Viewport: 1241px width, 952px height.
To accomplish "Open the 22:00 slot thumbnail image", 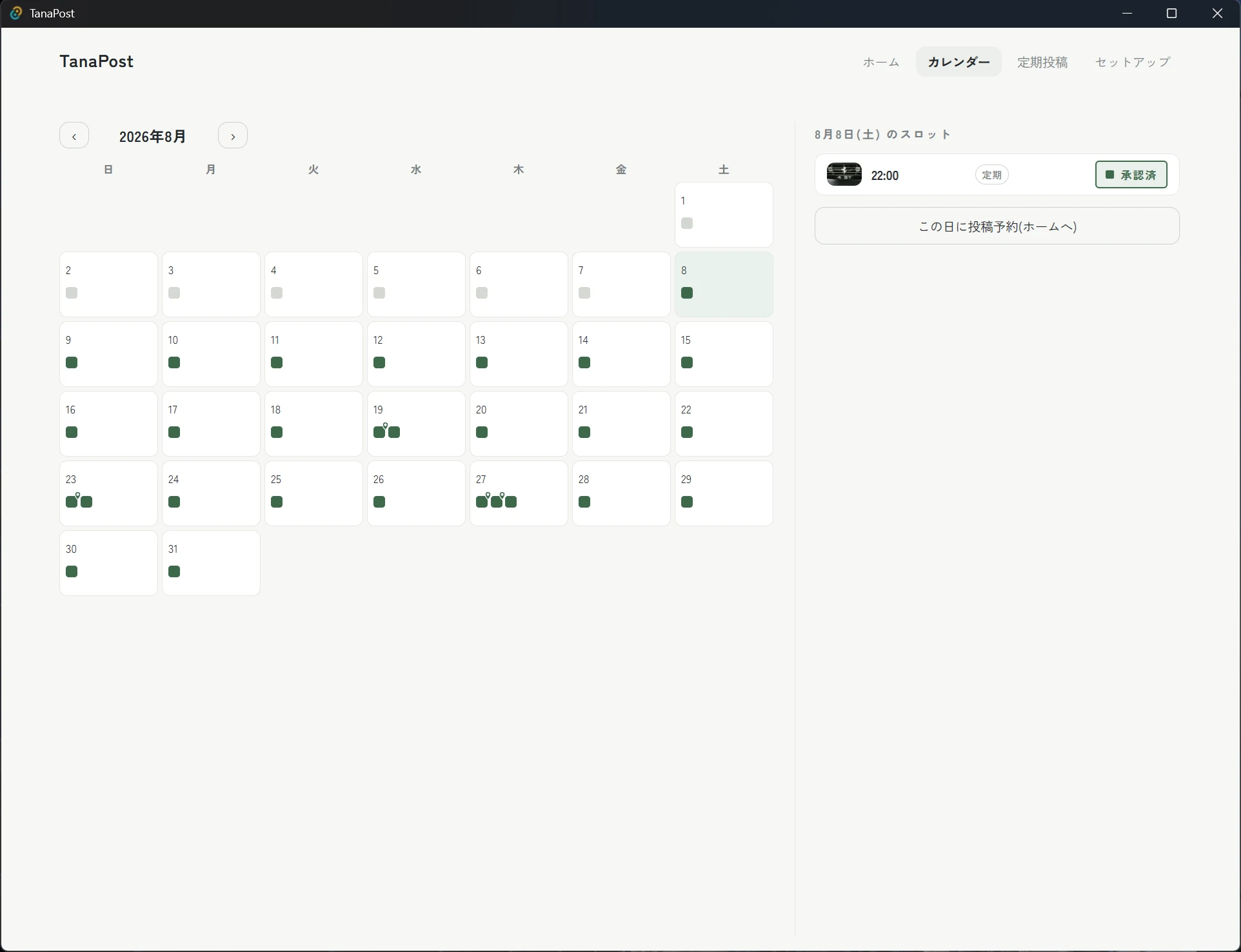I will 844,175.
